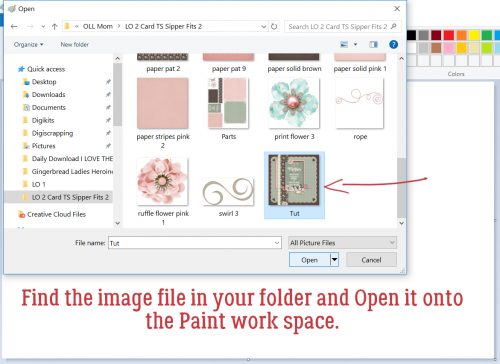Click OLL Mom in the address path
The width and height of the screenshot is (500, 364).
[98, 26]
